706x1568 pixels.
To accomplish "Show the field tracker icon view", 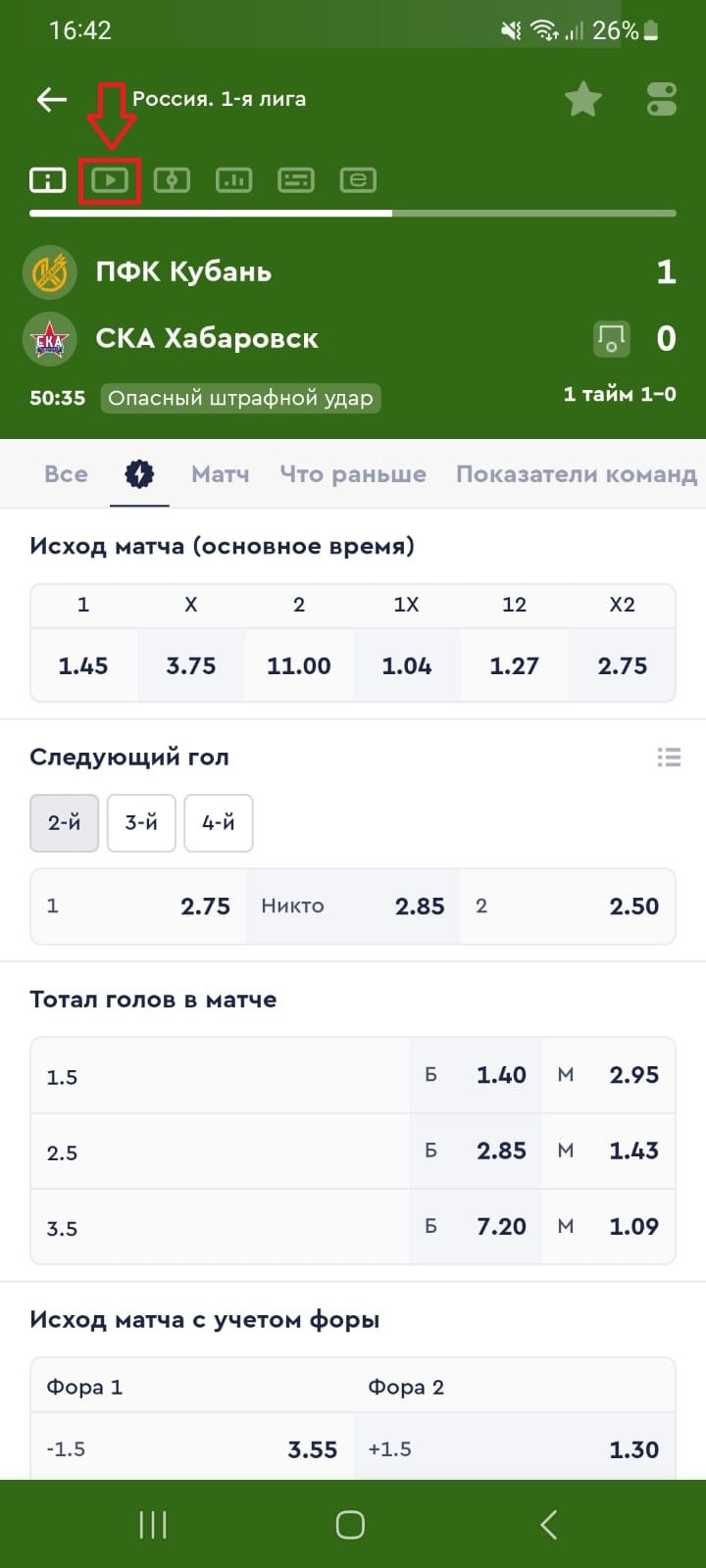I will click(172, 180).
